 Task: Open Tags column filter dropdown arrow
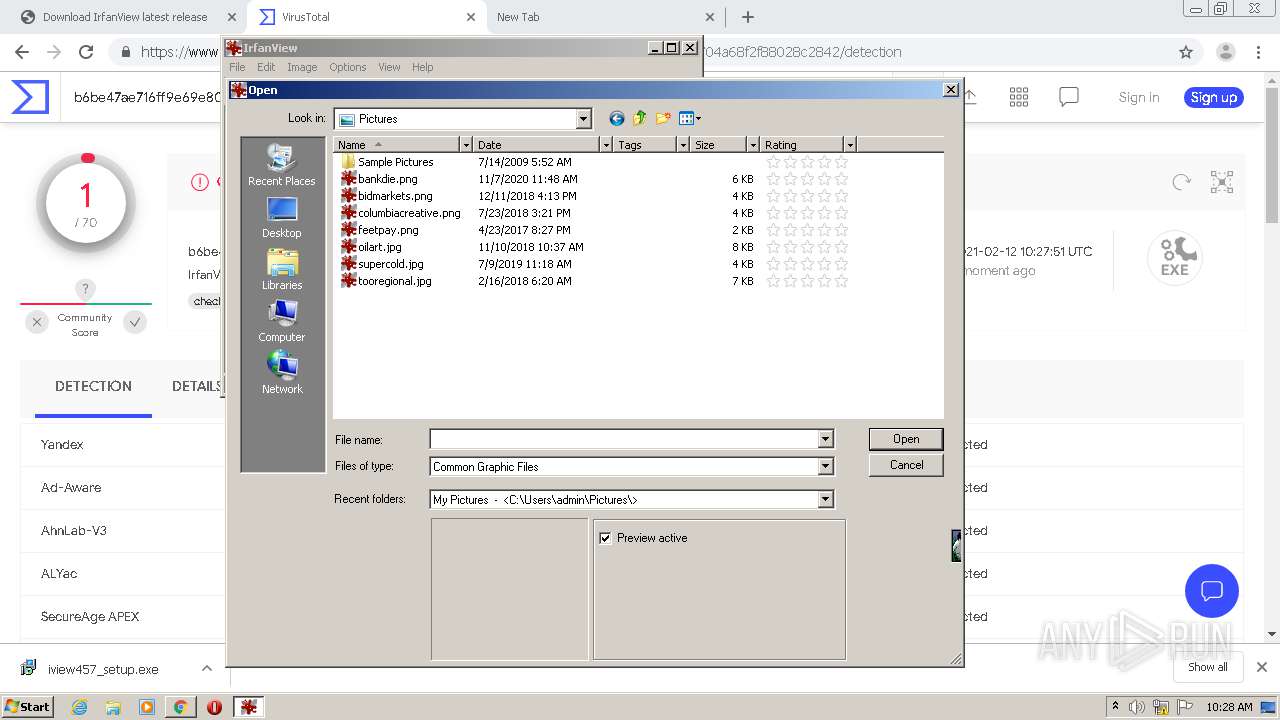684,145
